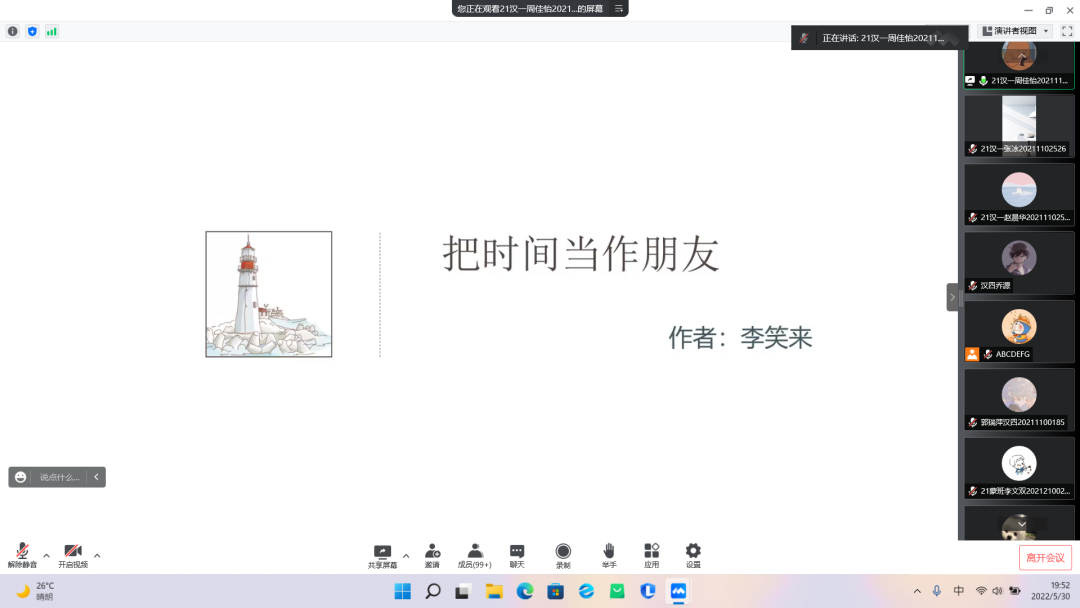Unmute the microphone (解除静音)
The image size is (1080, 608).
point(22,552)
